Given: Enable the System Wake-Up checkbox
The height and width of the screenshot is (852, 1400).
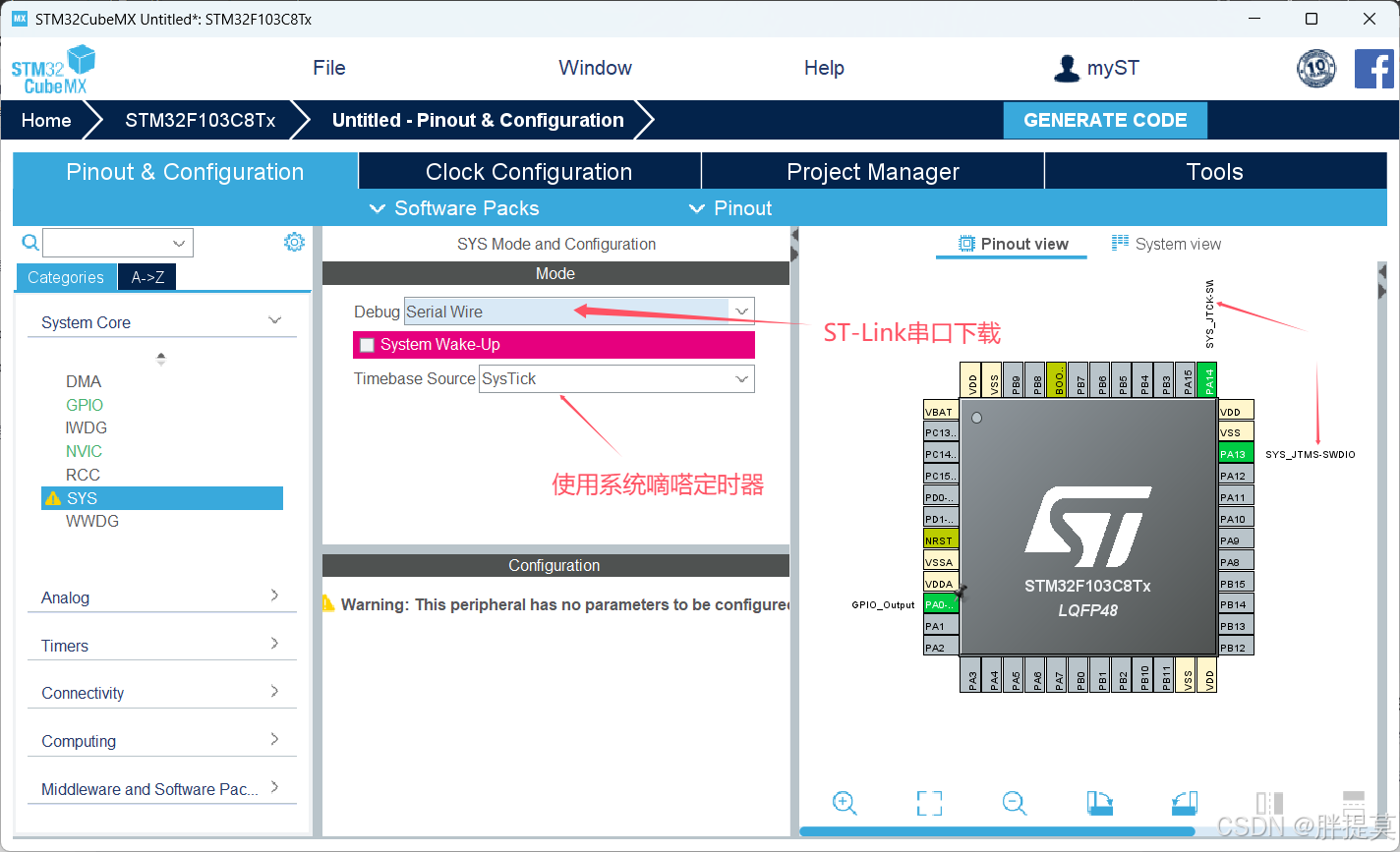Looking at the screenshot, I should [367, 345].
